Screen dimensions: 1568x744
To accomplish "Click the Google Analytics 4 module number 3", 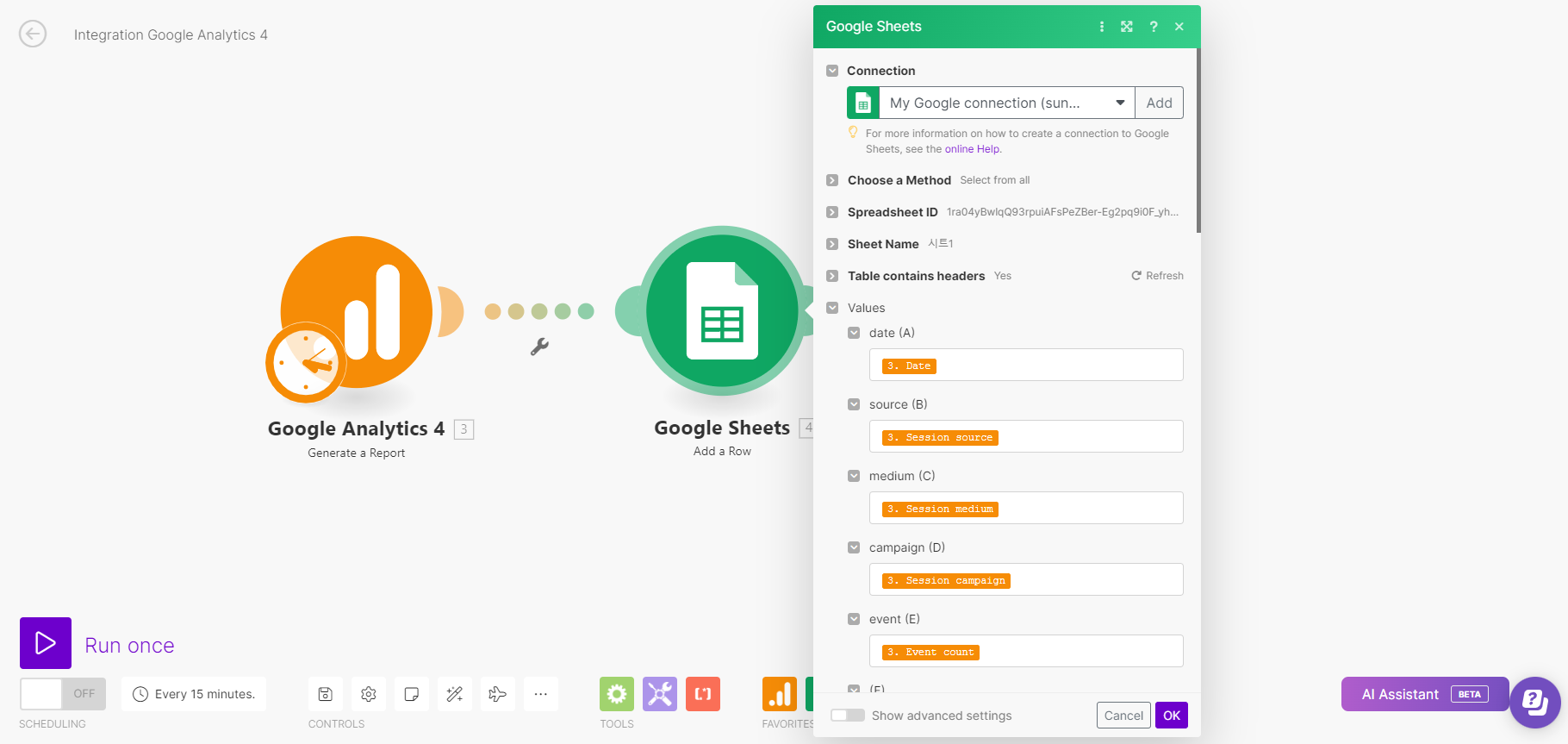I will [x=464, y=429].
